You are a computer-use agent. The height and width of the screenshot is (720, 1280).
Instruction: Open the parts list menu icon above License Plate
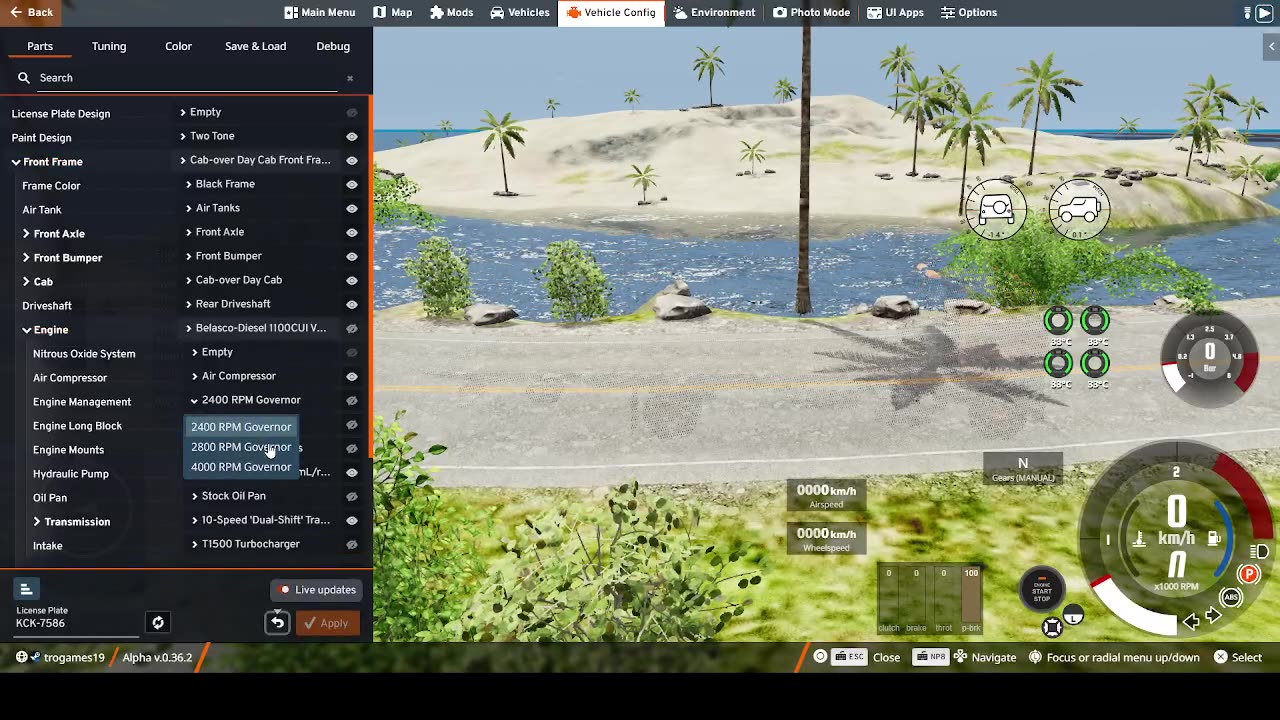[27, 589]
